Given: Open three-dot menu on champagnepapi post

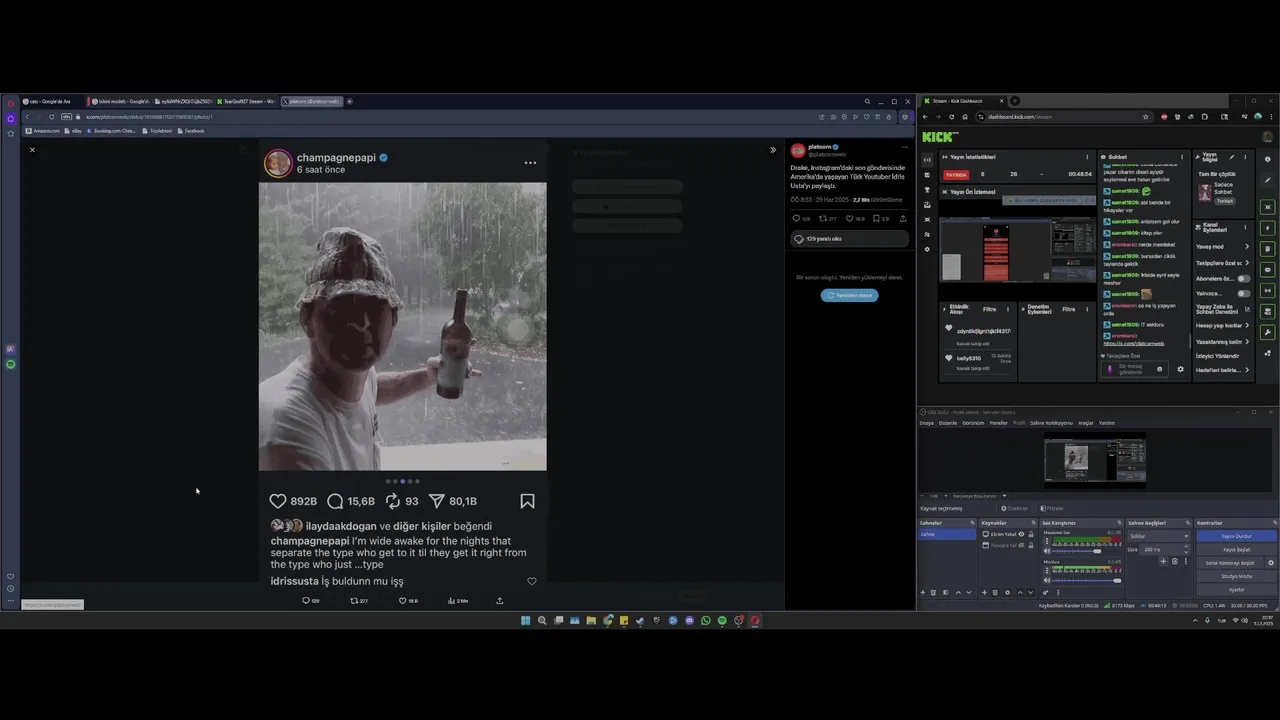Looking at the screenshot, I should pos(530,163).
